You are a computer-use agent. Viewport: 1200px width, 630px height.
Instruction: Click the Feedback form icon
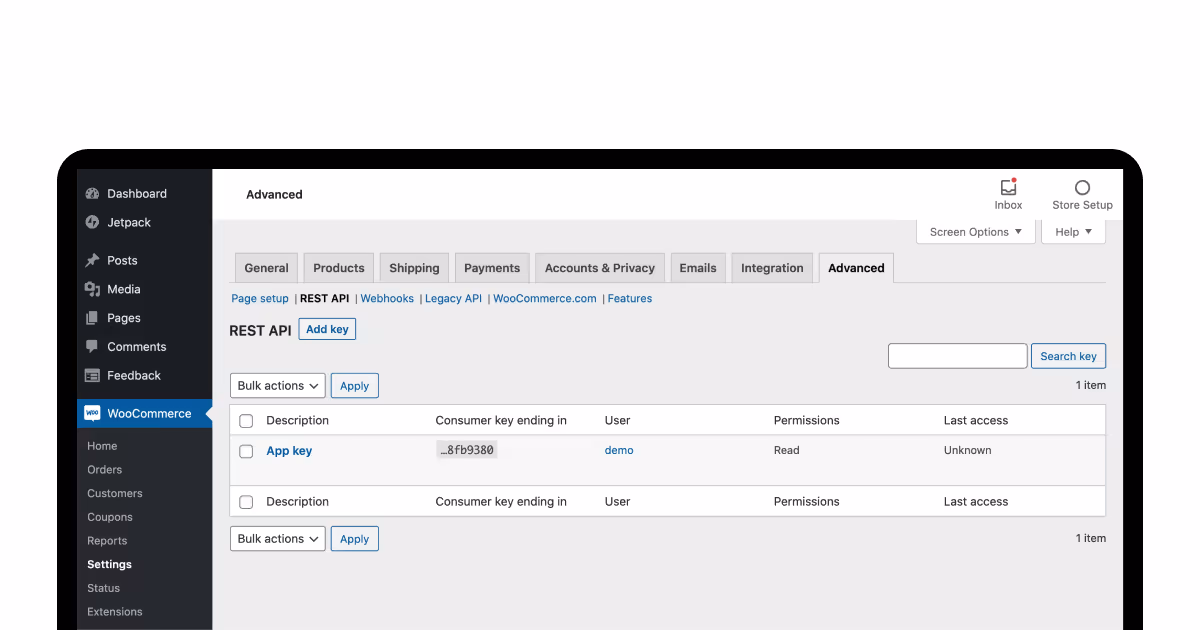92,376
